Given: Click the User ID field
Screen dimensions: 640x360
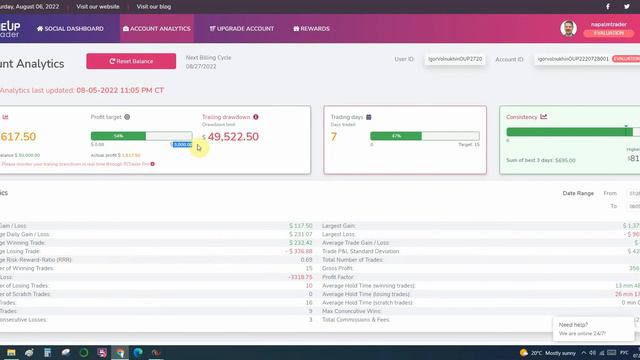Looking at the screenshot, I should (455, 59).
